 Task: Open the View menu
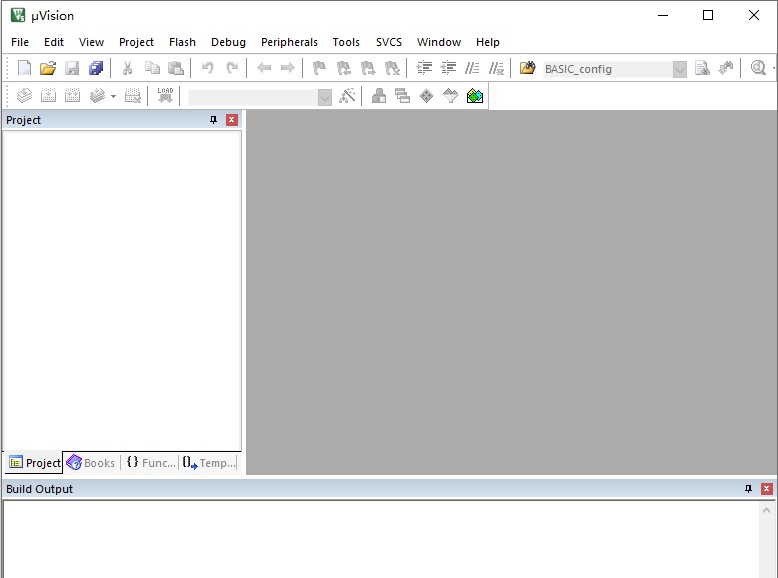(91, 42)
